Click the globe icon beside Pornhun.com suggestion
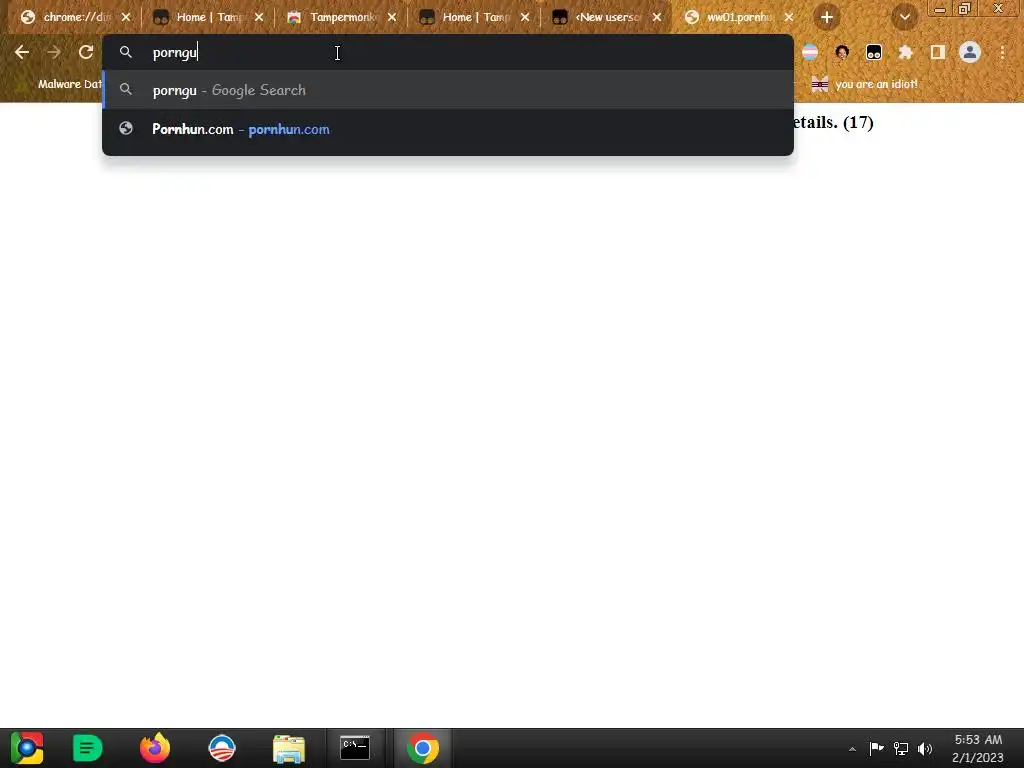Image resolution: width=1024 pixels, height=768 pixels. pos(126,129)
